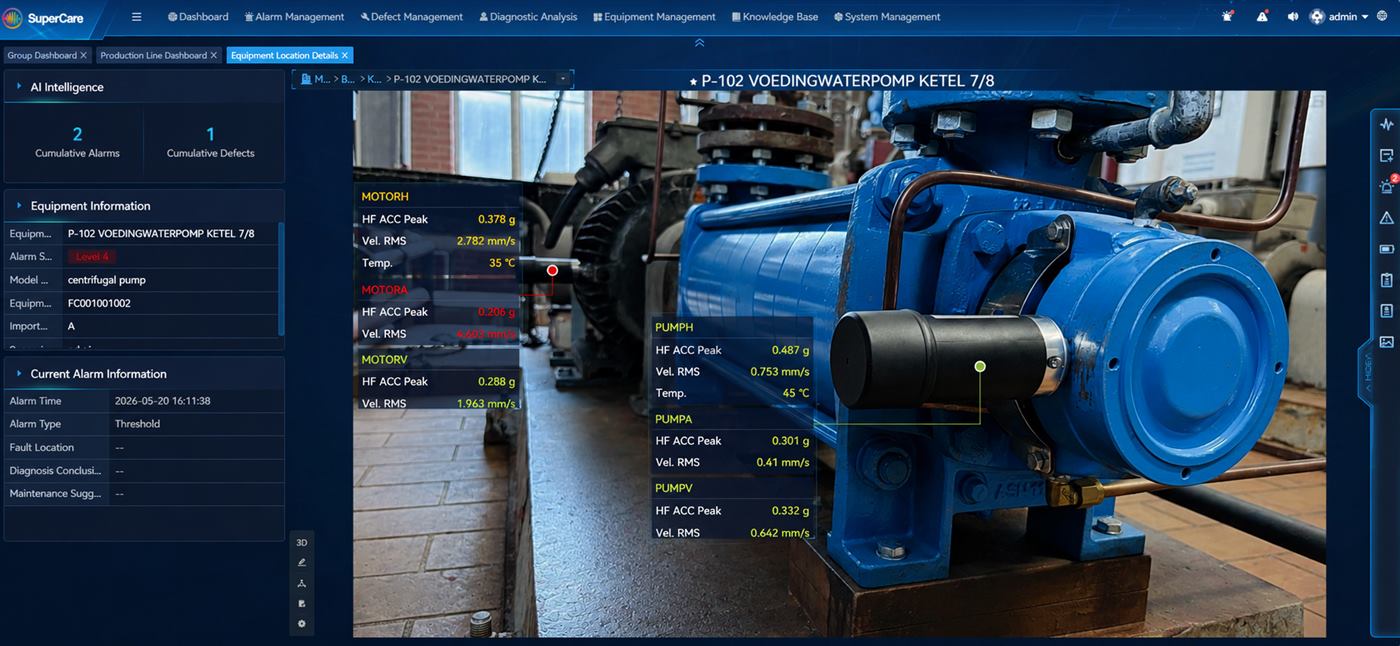Click the SuperCare logo
The width and height of the screenshot is (1400, 646).
tap(43, 17)
